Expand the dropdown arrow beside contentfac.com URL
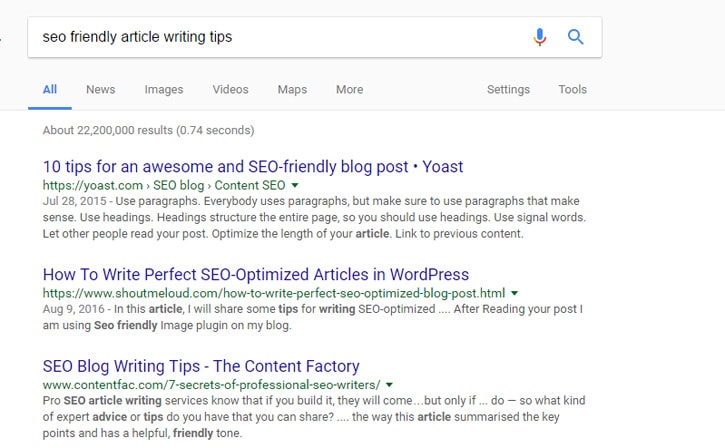The width and height of the screenshot is (725, 448). point(389,385)
